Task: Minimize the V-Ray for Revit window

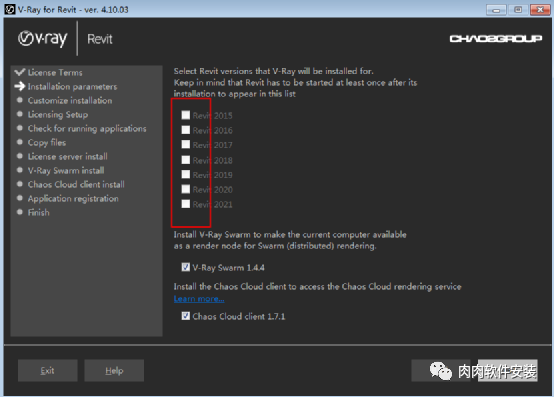Action: pyautogui.click(x=496, y=10)
